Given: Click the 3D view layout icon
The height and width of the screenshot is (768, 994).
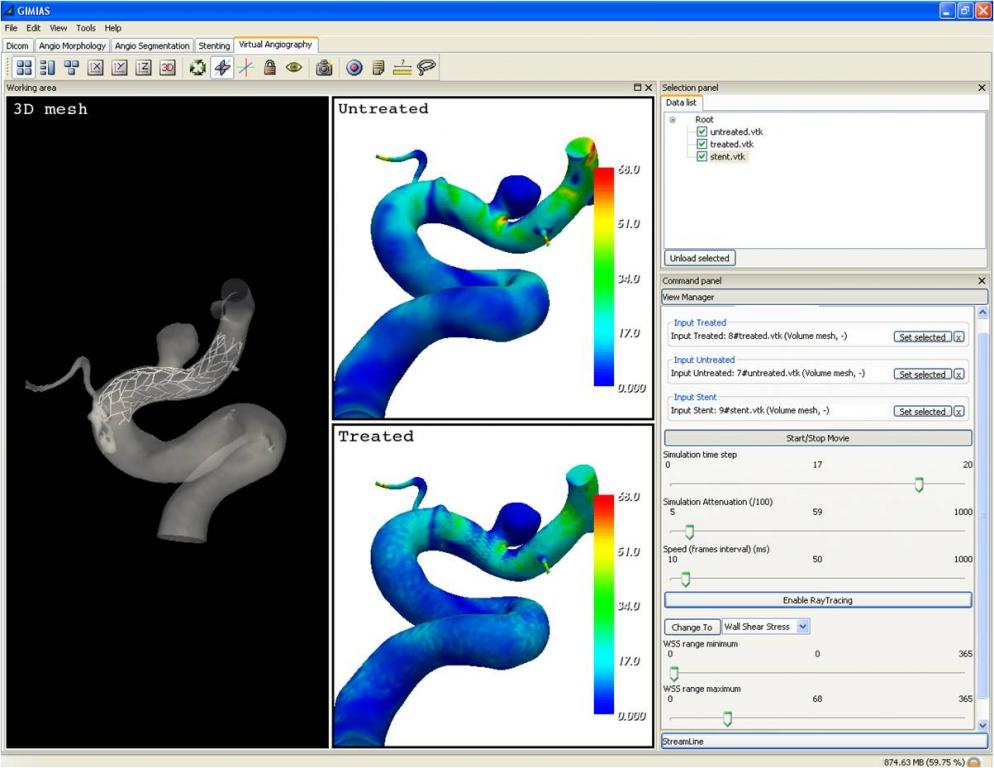Looking at the screenshot, I should (168, 67).
